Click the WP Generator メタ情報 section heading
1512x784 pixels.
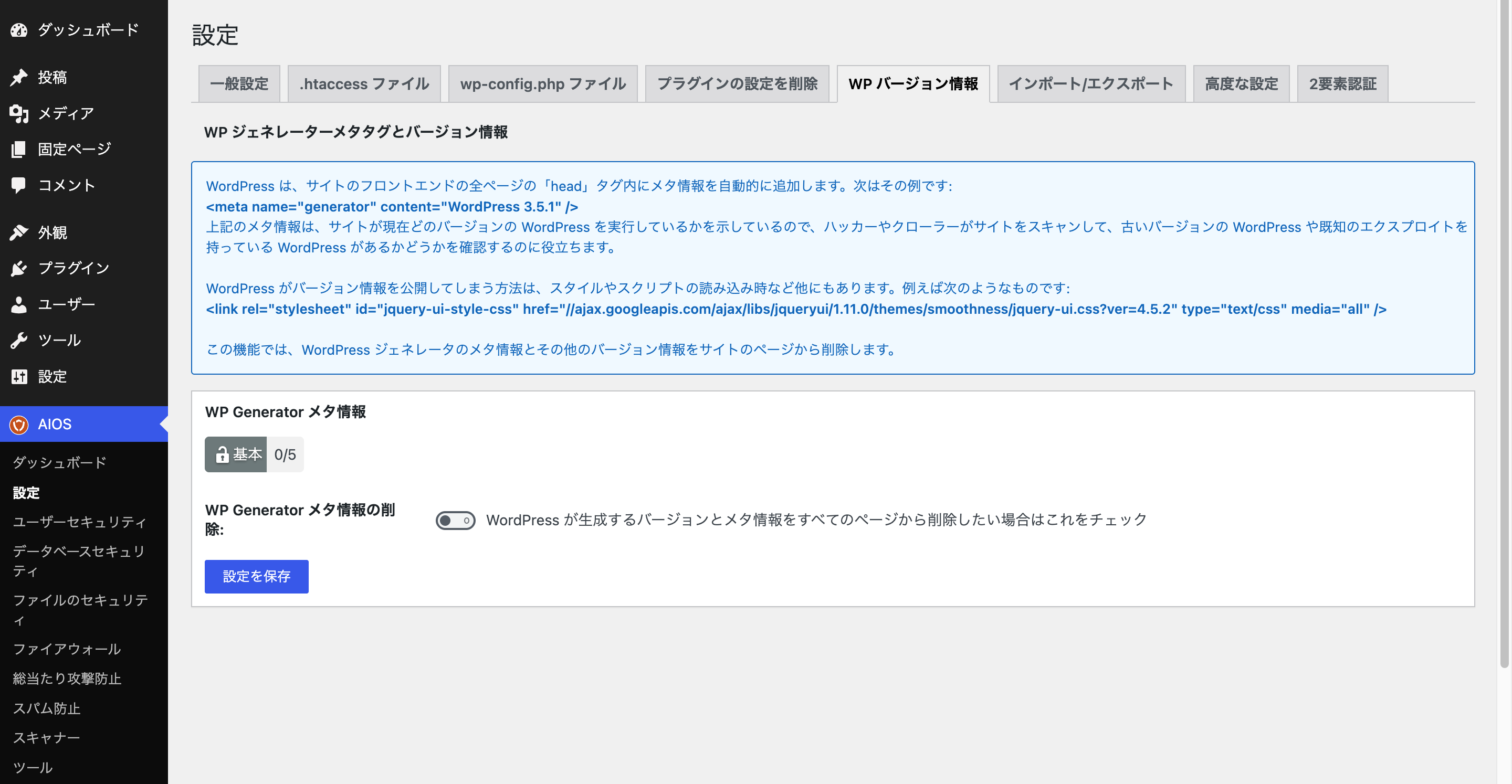click(285, 412)
